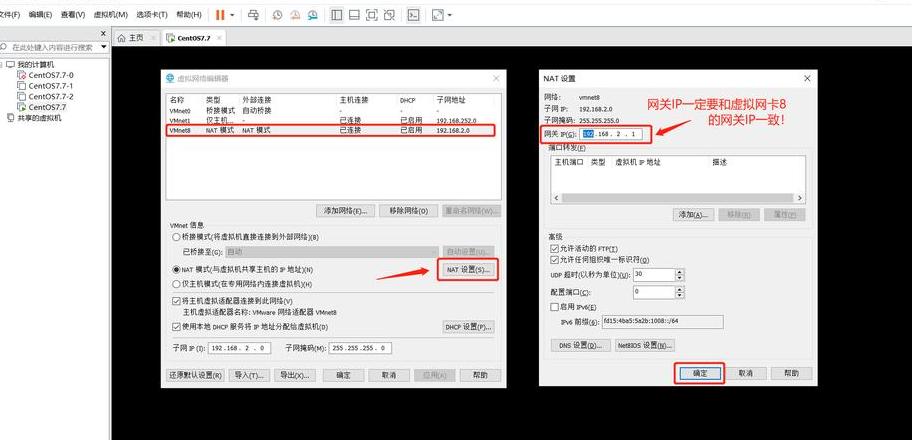Close the CentOS7.7 tab with its X
This screenshot has width=912, height=440.
(219, 38)
